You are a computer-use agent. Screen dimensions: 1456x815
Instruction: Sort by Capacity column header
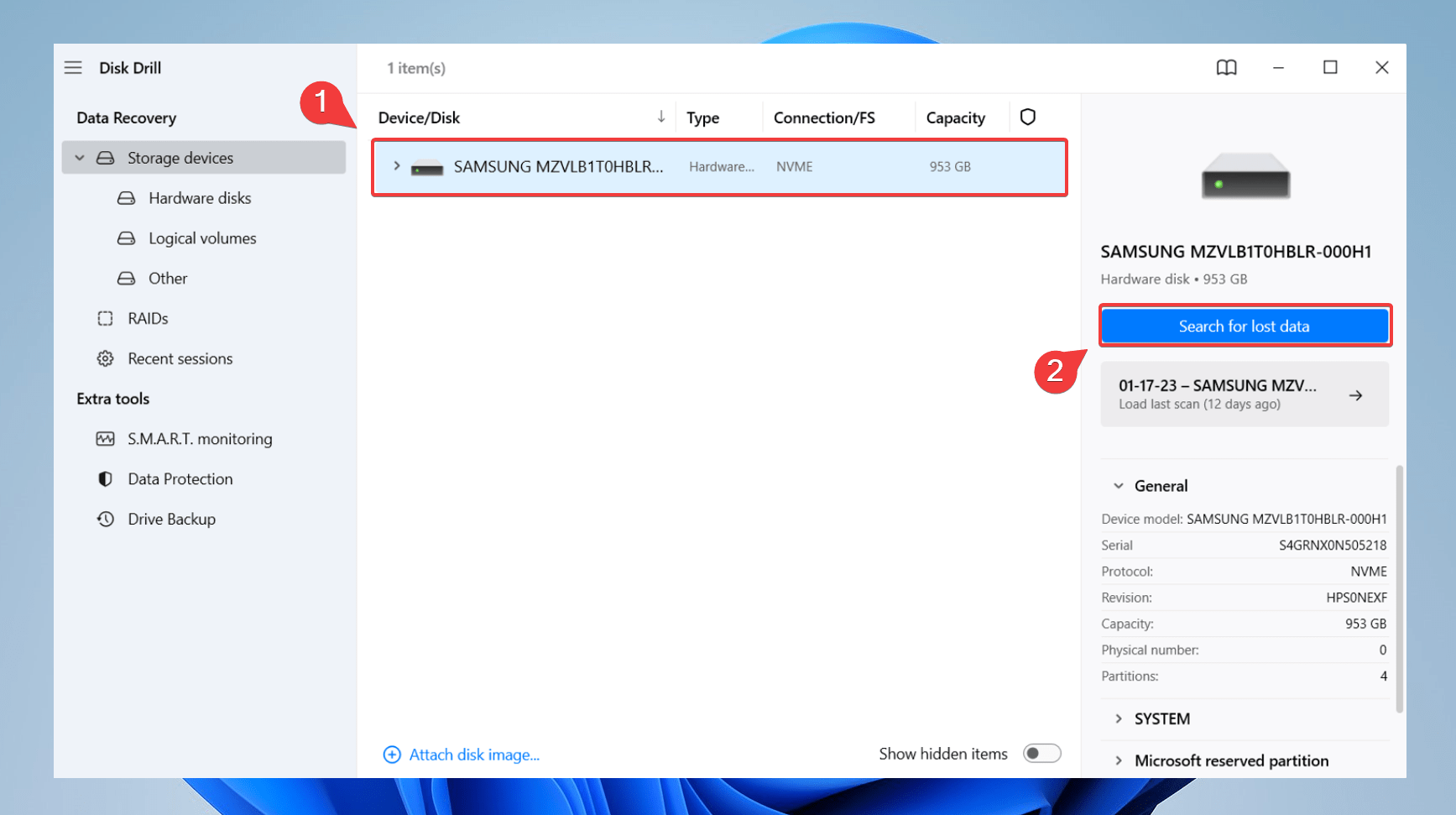(955, 118)
